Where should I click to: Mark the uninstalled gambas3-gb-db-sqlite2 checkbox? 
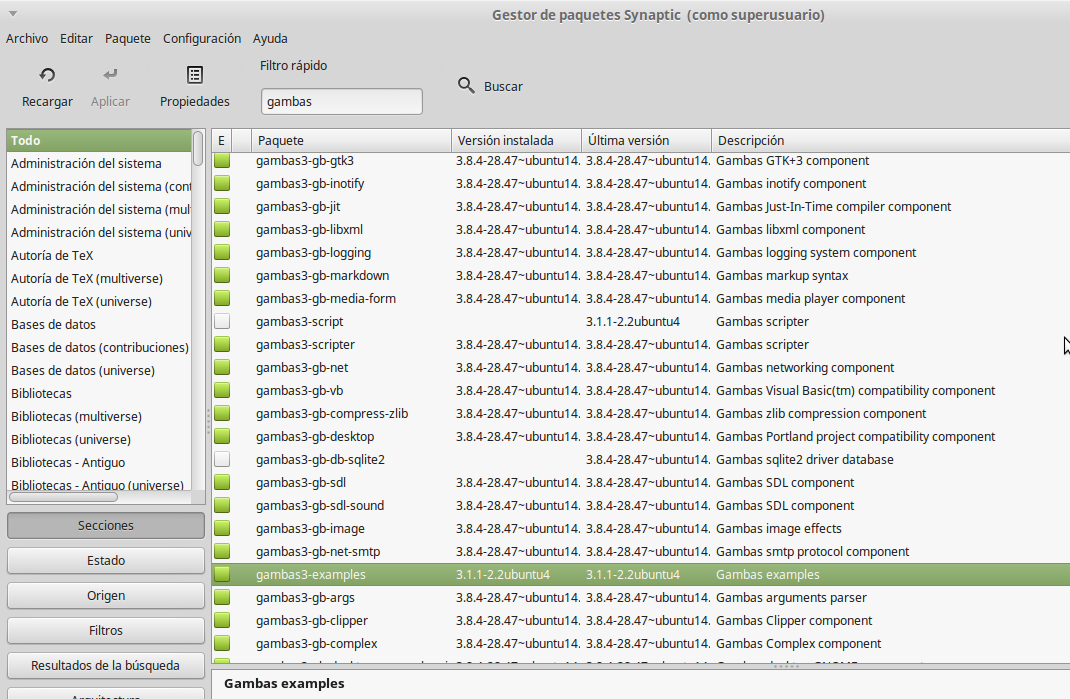pos(222,459)
